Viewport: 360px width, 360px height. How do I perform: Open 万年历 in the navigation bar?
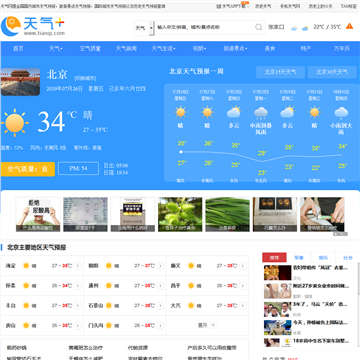[x=342, y=49]
